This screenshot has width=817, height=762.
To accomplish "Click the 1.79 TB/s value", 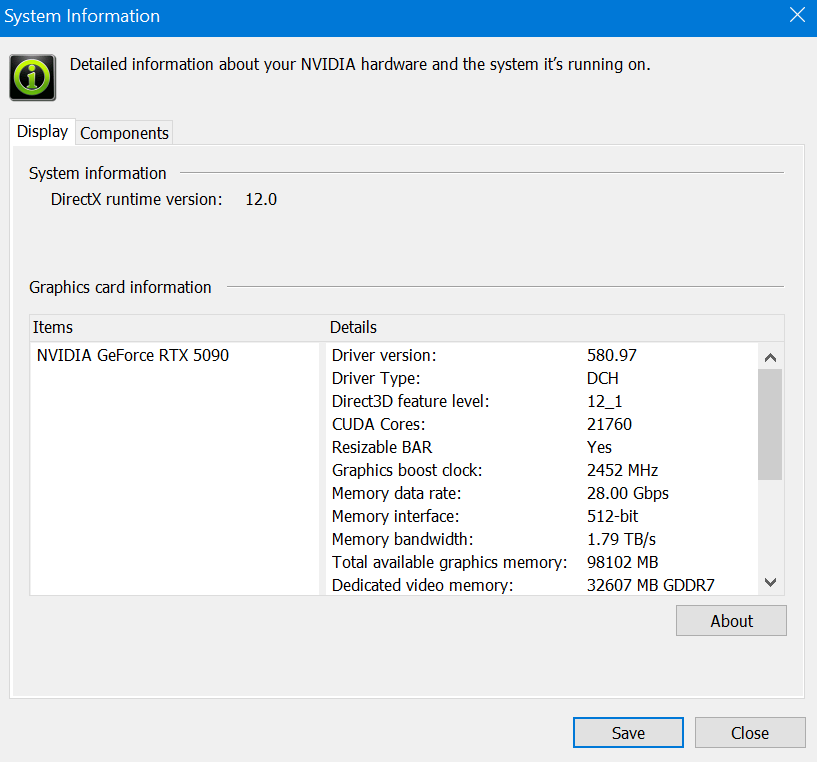I will click(621, 539).
